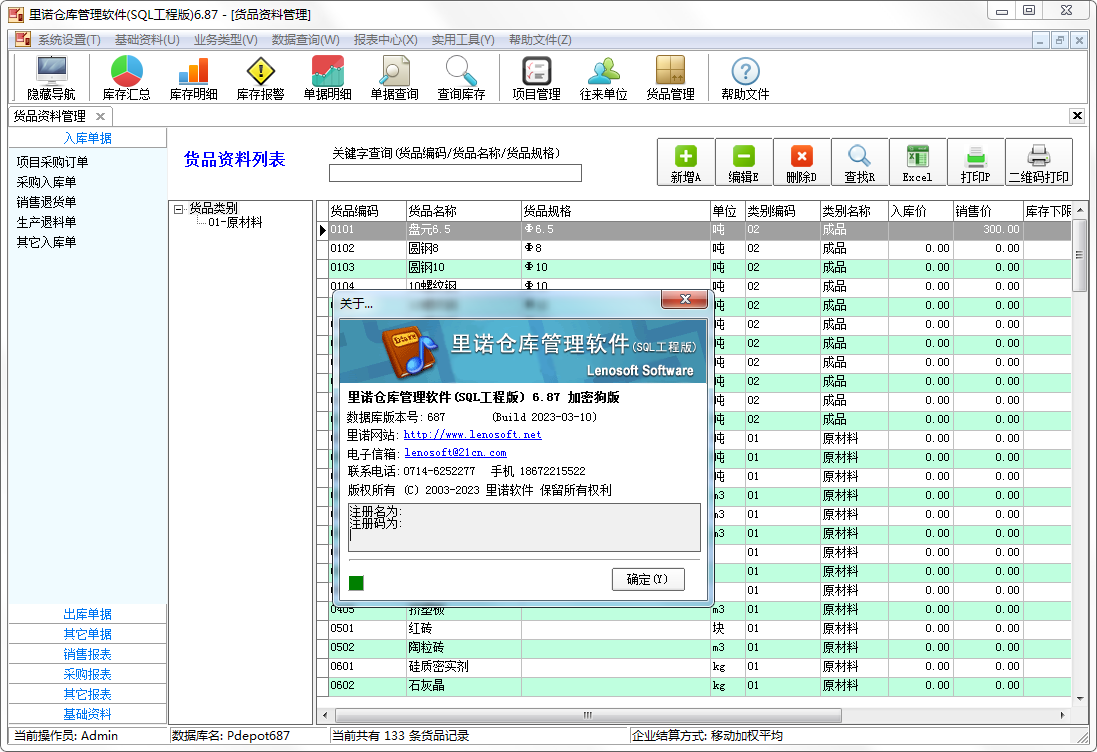Viewport: 1097px width, 752px height.
Task: Open 基础资料(U) menu
Action: [x=147, y=40]
